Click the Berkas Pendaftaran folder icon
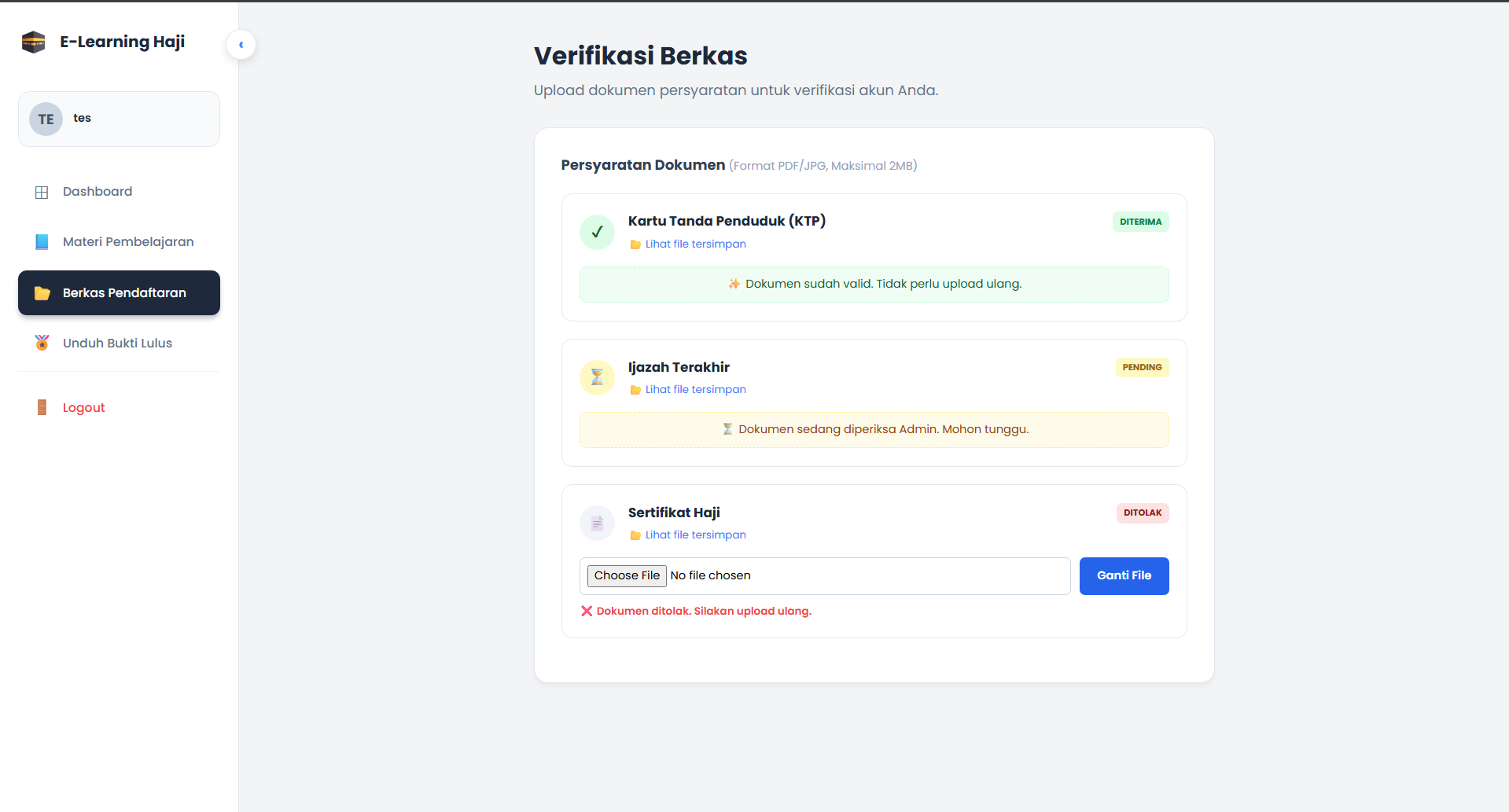Screen dimensions: 1509x812 pyautogui.click(x=42, y=293)
